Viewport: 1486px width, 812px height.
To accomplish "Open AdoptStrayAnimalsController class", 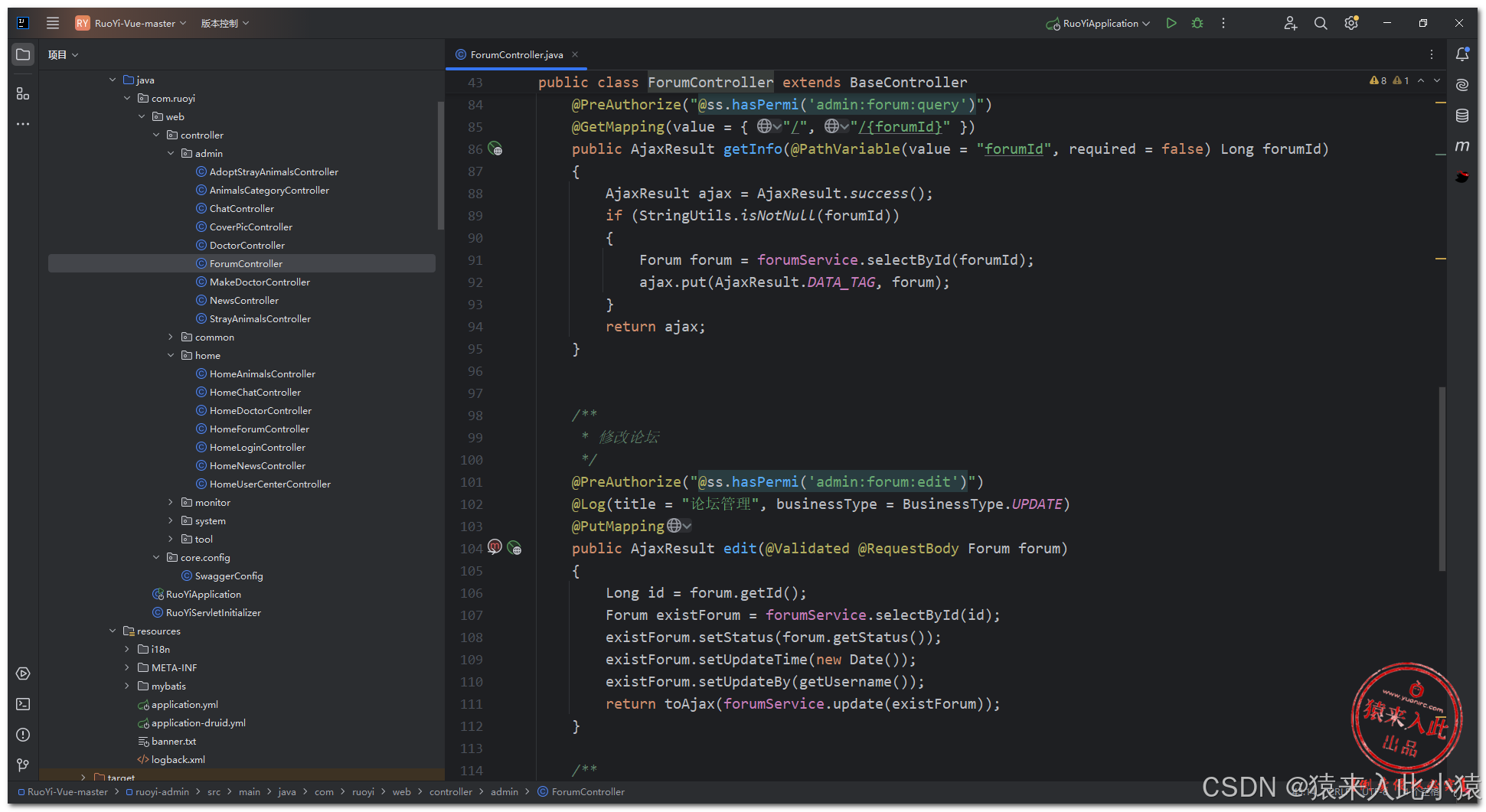I will tap(273, 171).
